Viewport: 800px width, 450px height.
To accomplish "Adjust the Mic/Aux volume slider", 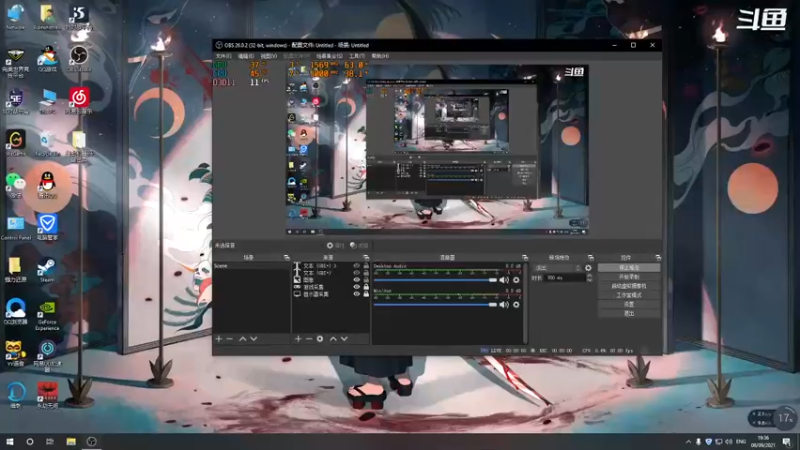I will click(x=435, y=305).
